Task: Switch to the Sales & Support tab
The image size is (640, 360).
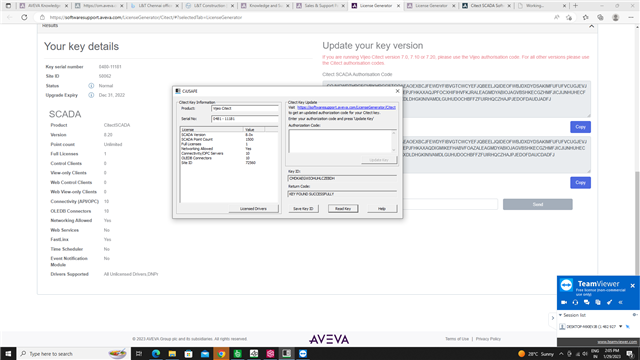Action: pos(320,6)
